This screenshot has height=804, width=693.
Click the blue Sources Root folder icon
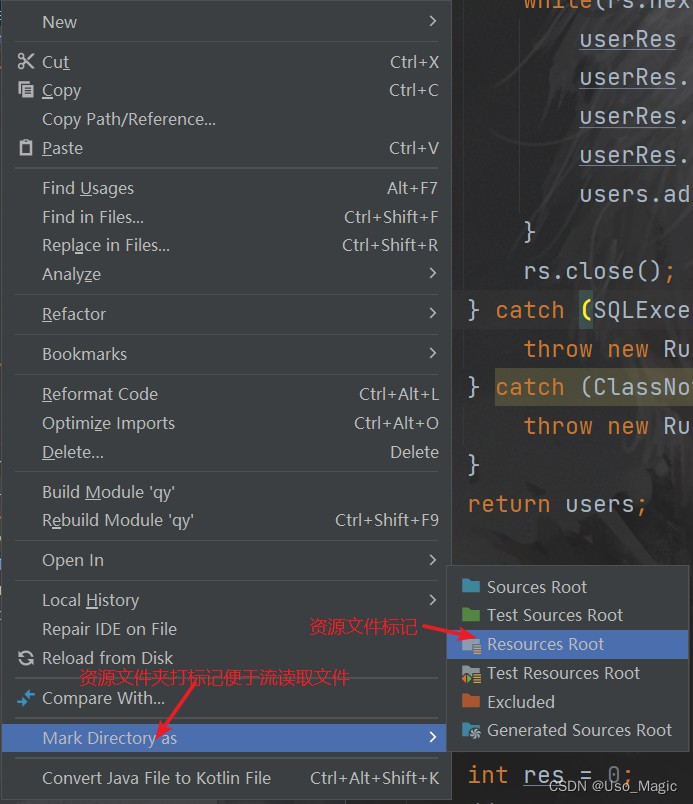point(471,586)
